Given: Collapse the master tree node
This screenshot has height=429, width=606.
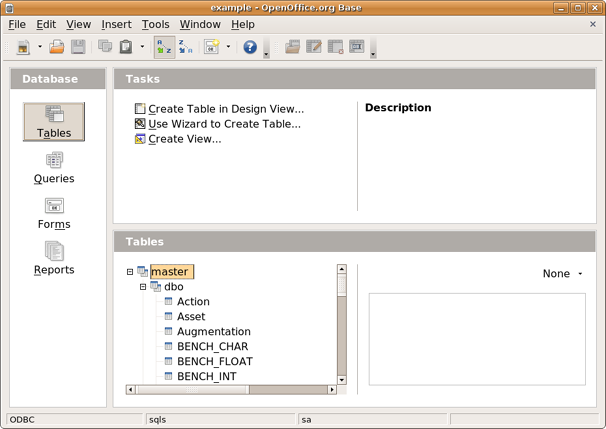Looking at the screenshot, I should point(130,272).
